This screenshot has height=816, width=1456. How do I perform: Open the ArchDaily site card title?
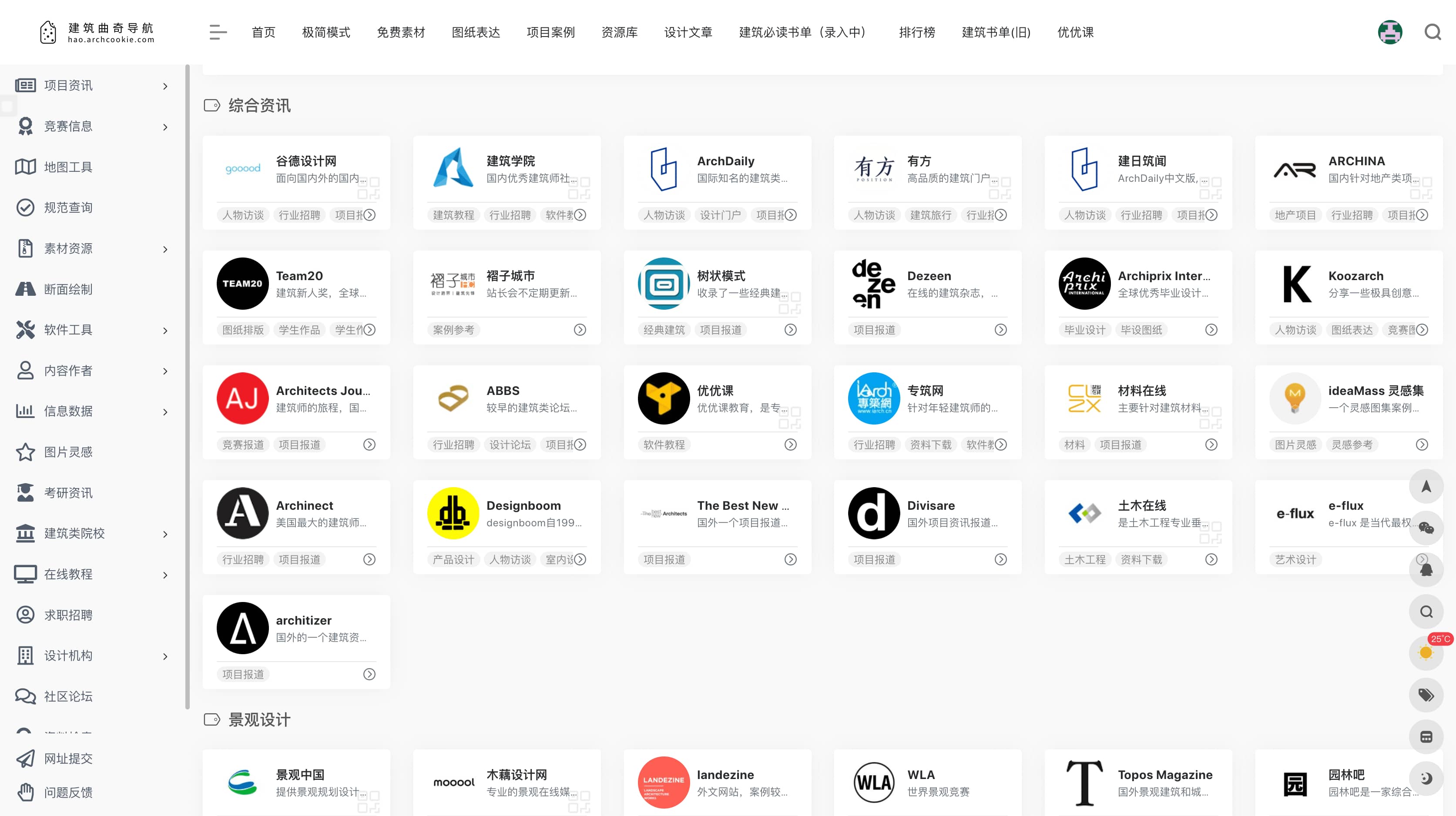pyautogui.click(x=725, y=161)
